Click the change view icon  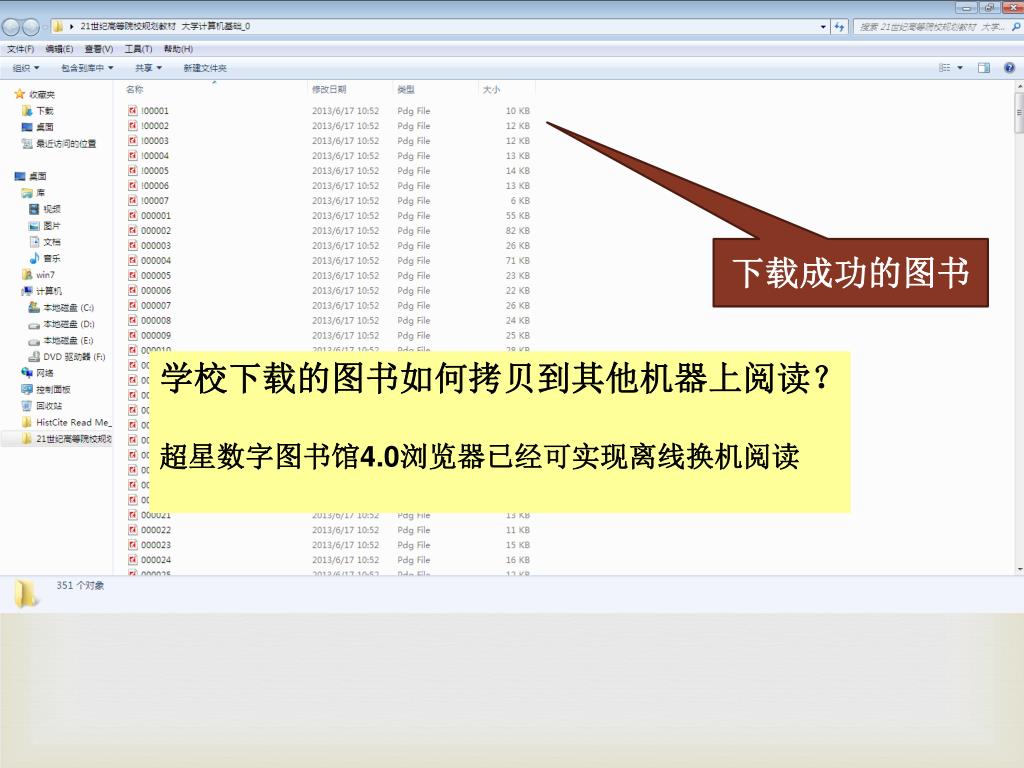click(x=944, y=68)
